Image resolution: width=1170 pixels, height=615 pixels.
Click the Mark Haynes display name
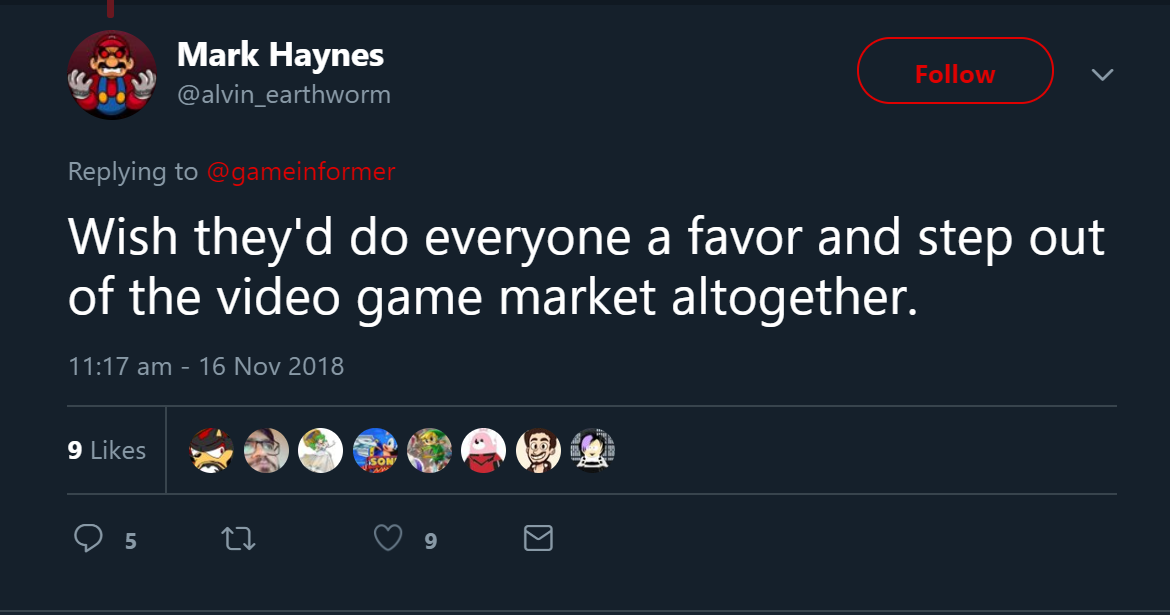280,55
